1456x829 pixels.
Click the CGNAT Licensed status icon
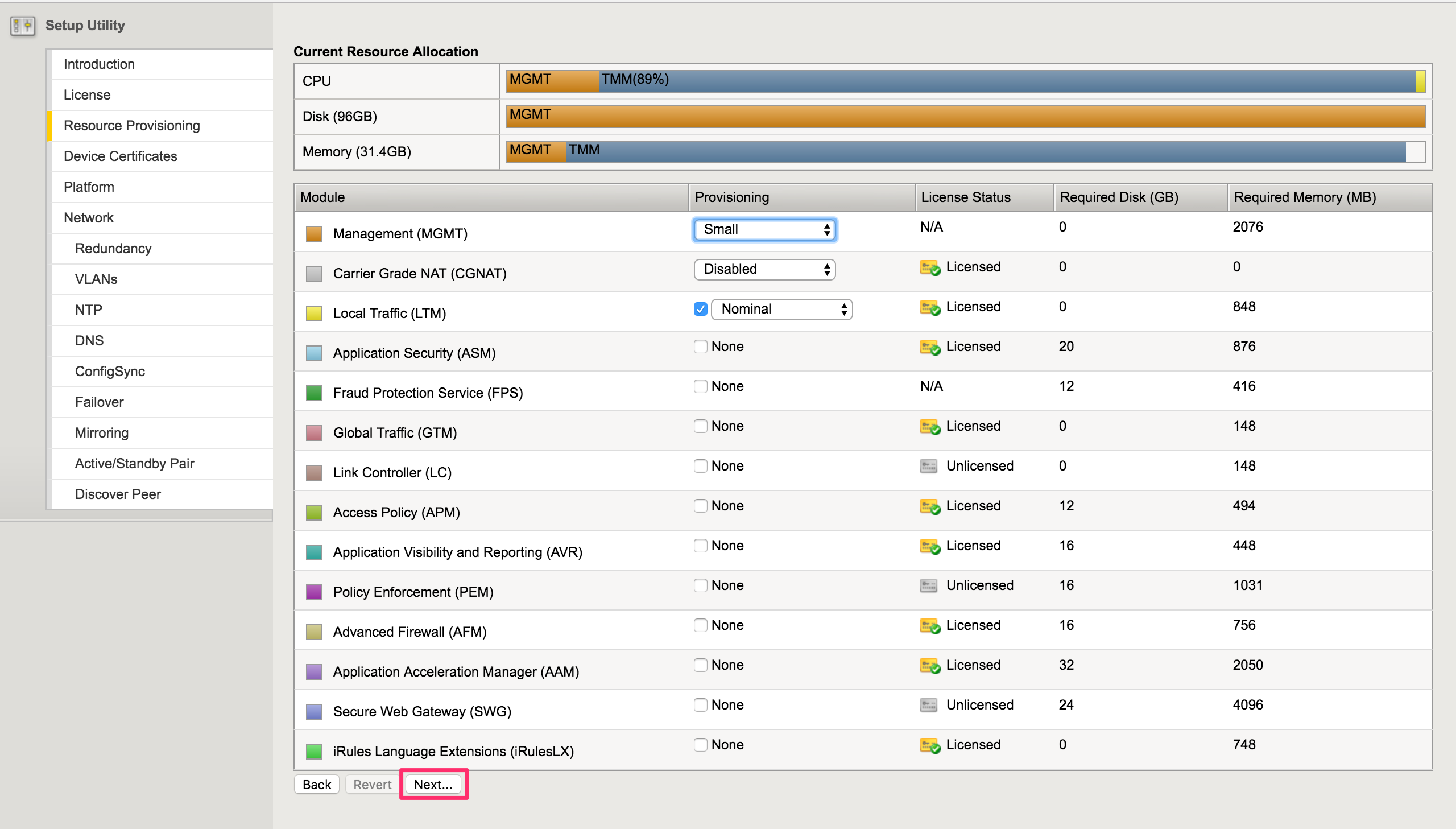pos(930,267)
